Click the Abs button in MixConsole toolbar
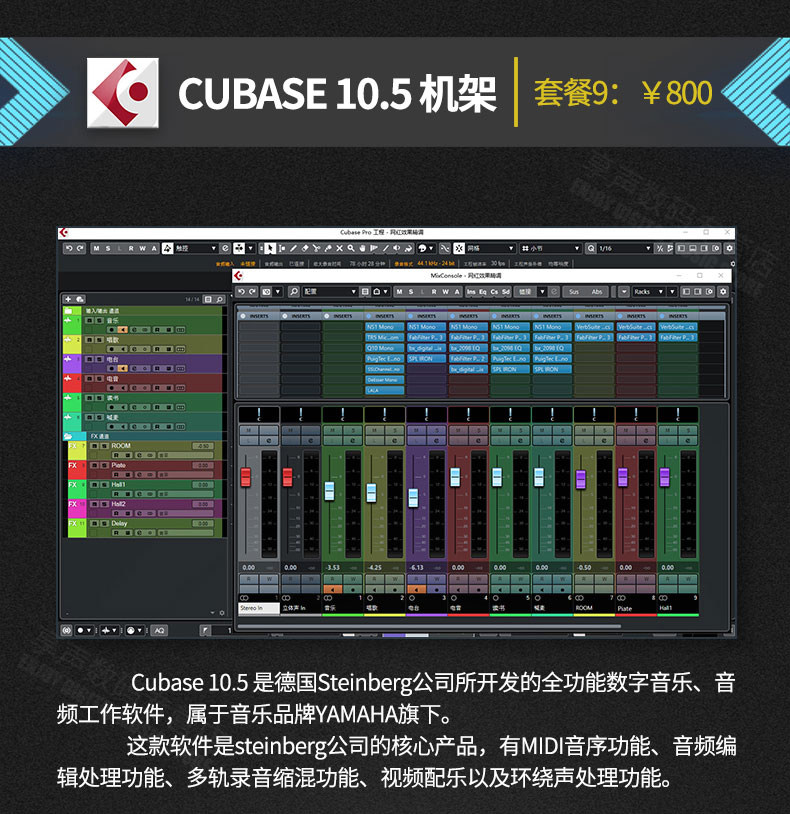Screen dimensions: 790x814 tap(597, 292)
